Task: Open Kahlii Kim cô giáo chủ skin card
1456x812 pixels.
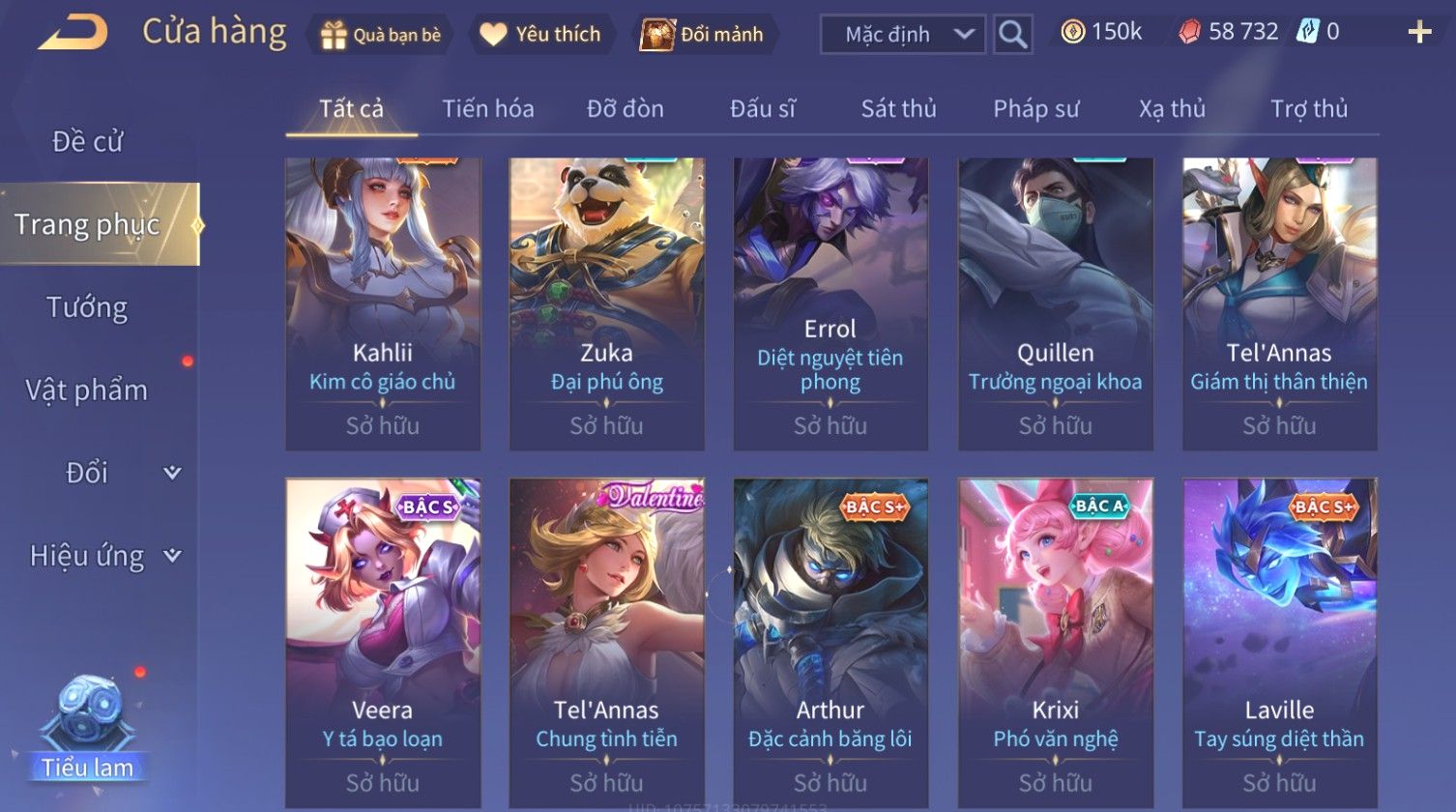Action: tap(383, 304)
